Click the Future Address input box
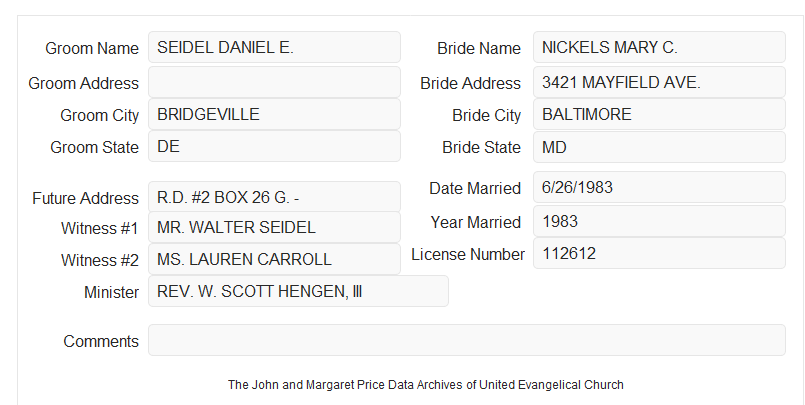This screenshot has width=805, height=405. coord(274,197)
